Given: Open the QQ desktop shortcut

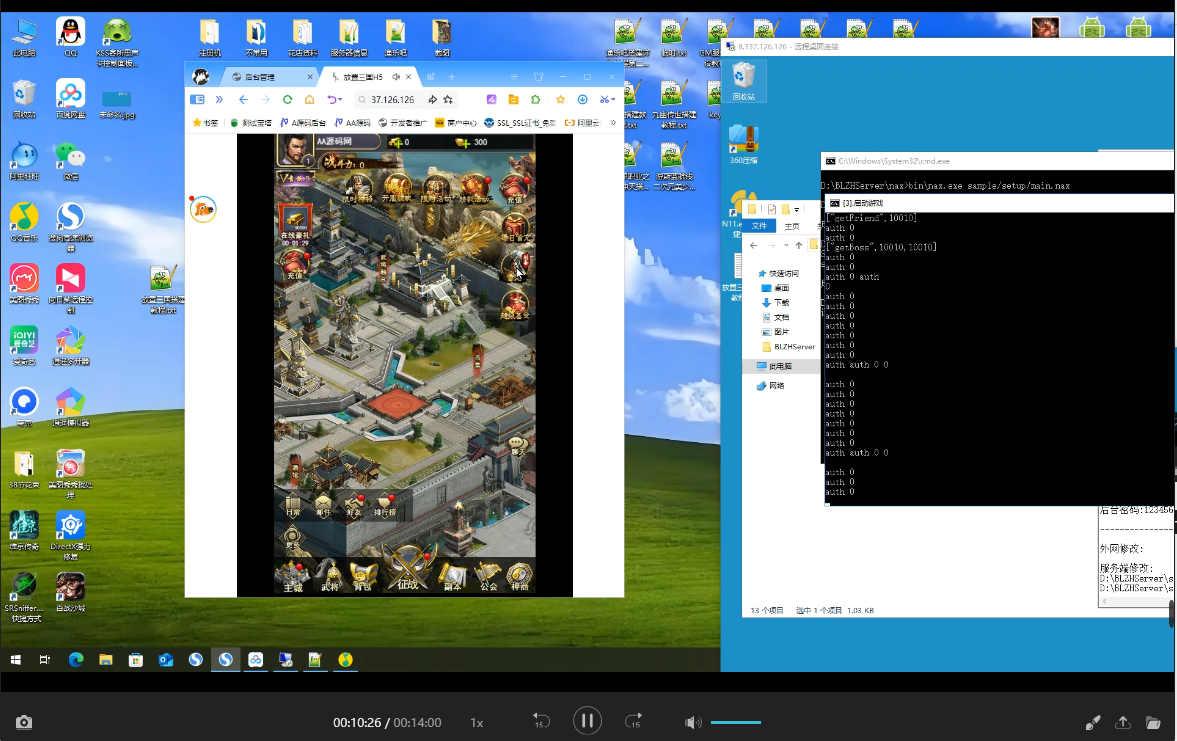Looking at the screenshot, I should point(71,37).
